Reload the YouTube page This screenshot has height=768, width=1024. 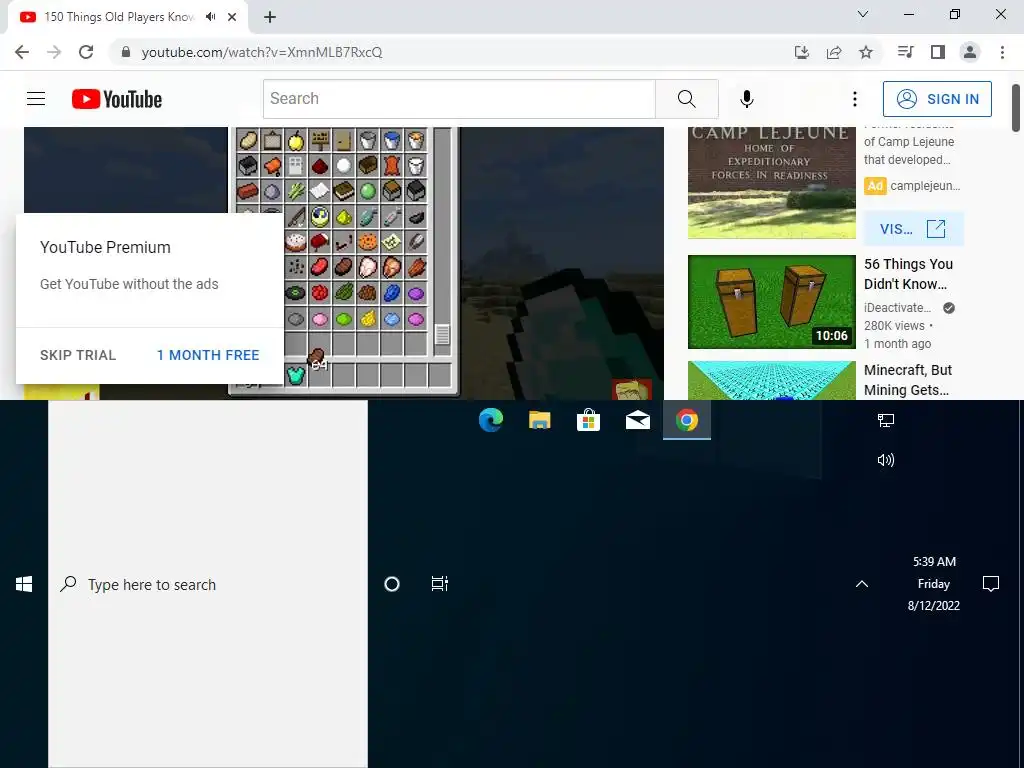(86, 52)
